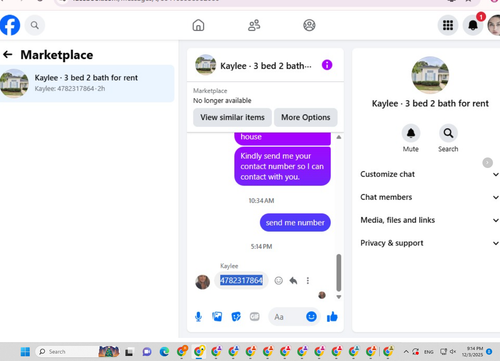Go to Home feed icon
Image resolution: width=500 pixels, height=361 pixels.
click(x=198, y=25)
